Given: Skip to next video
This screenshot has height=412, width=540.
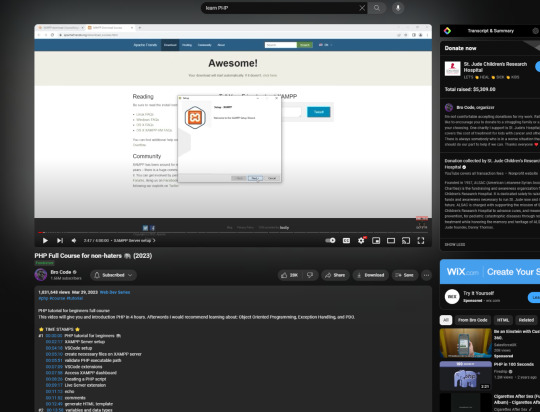Looking at the screenshot, I should (60, 240).
